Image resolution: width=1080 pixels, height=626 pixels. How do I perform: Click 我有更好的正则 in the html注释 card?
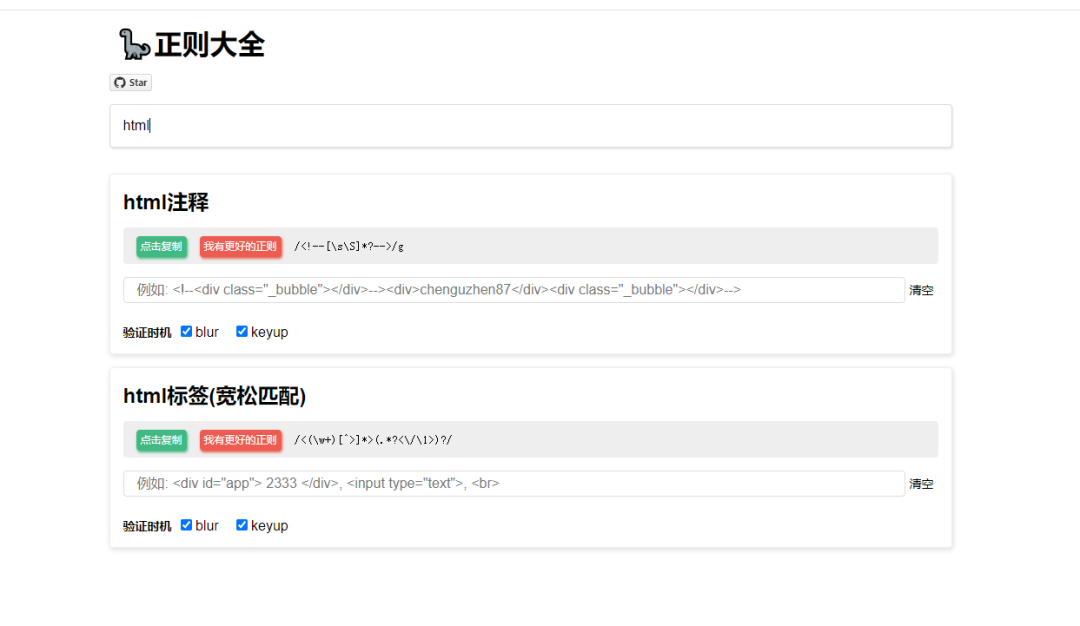tap(240, 246)
